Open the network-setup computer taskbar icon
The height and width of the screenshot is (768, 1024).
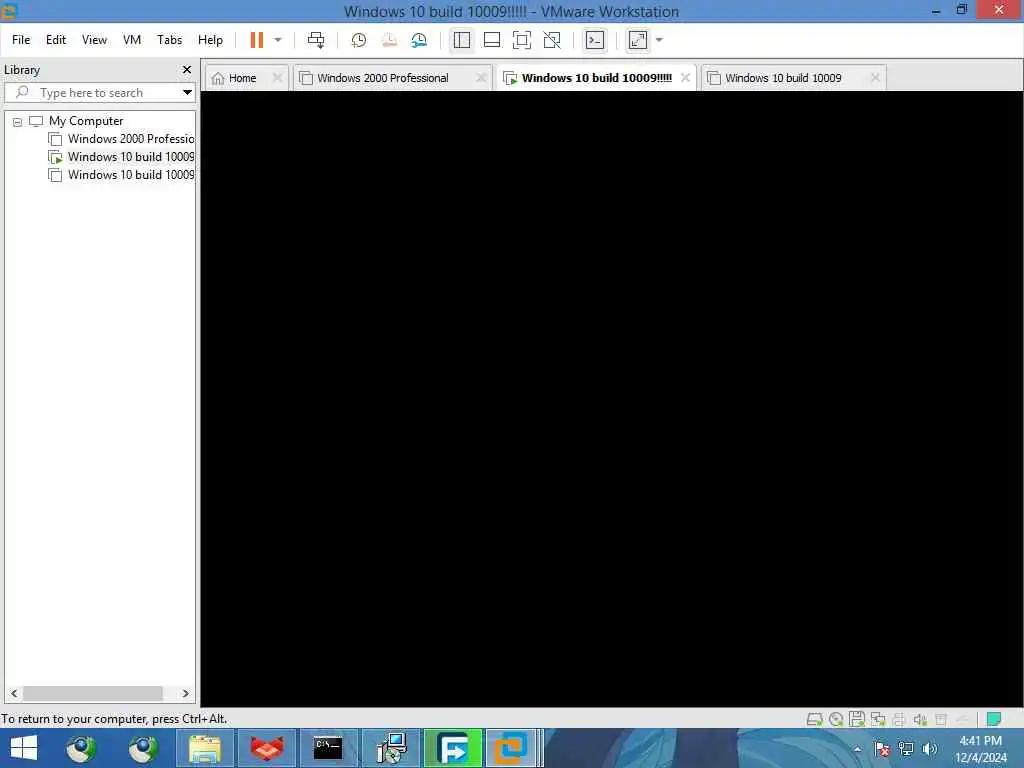pyautogui.click(x=391, y=748)
